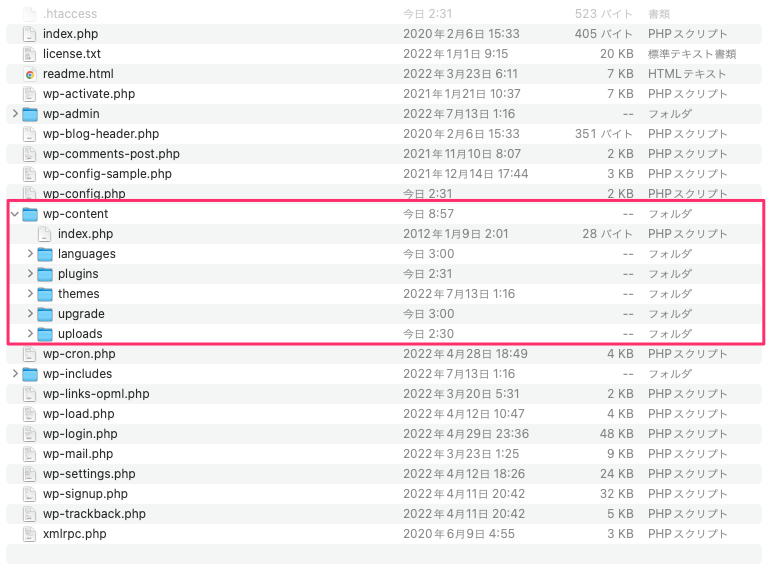
Task: Click the uploads folder icon
Action: pyautogui.click(x=45, y=334)
